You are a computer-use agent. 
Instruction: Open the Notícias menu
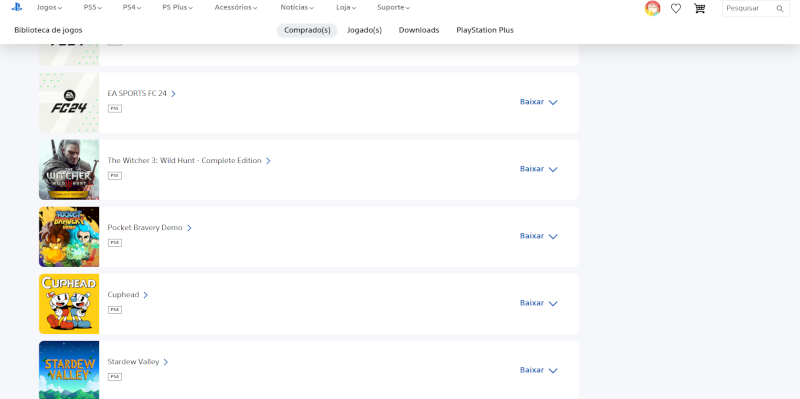coord(297,8)
